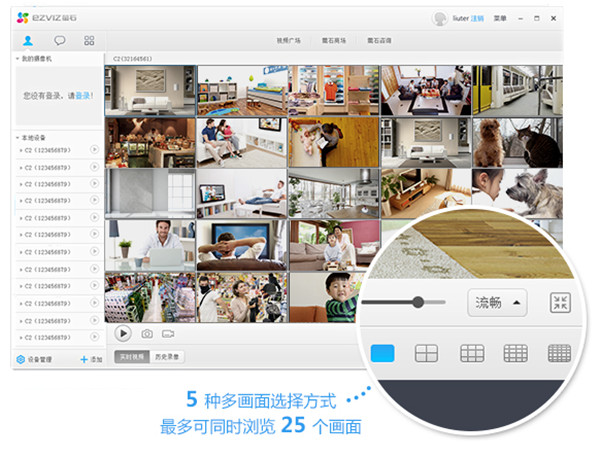This screenshot has height=457, width=600.
Task: Click the 登录 login link
Action: (x=82, y=96)
